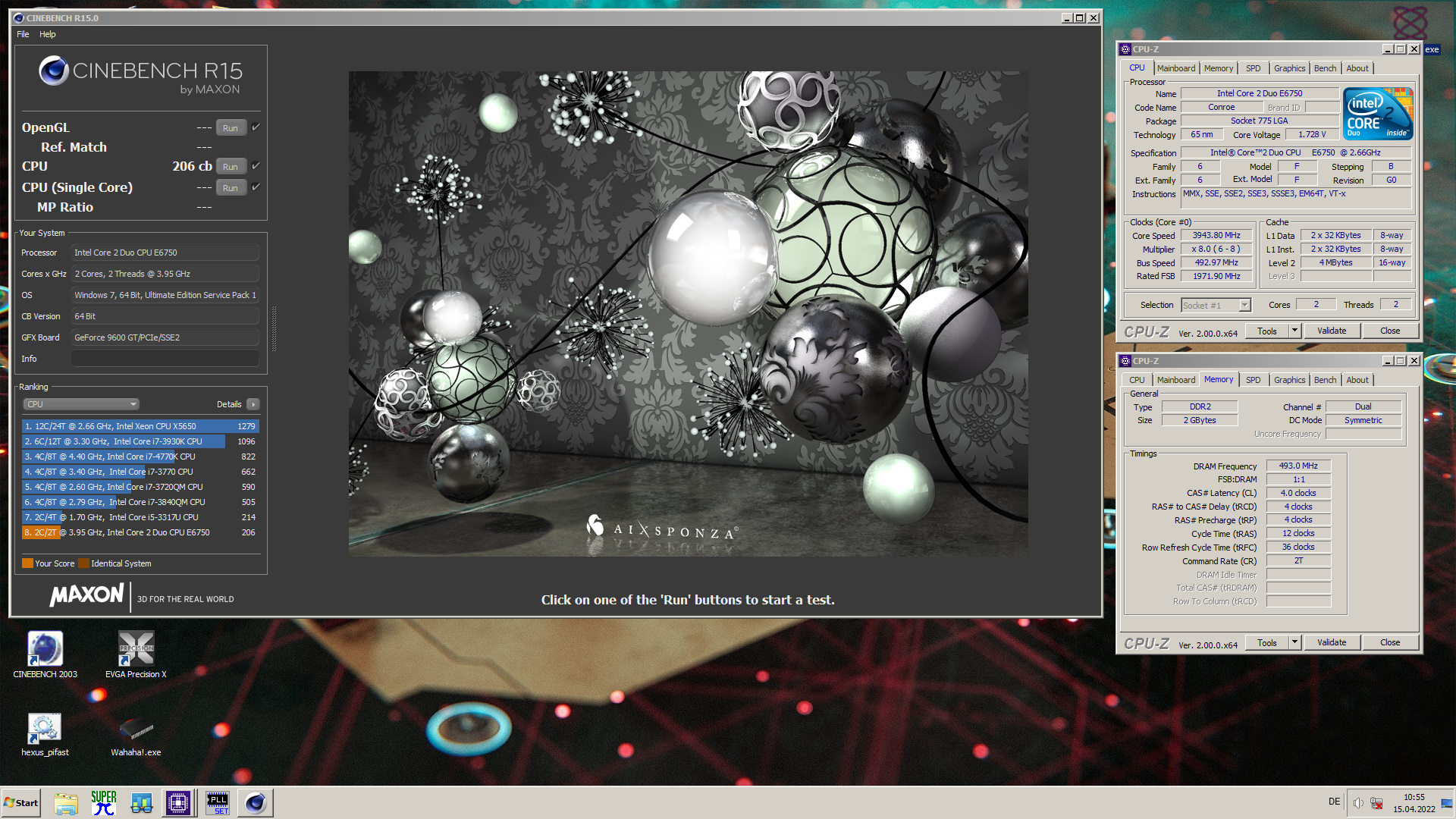Click the Cinebench R15 logo sphere
The height and width of the screenshot is (819, 1456).
coord(54,71)
